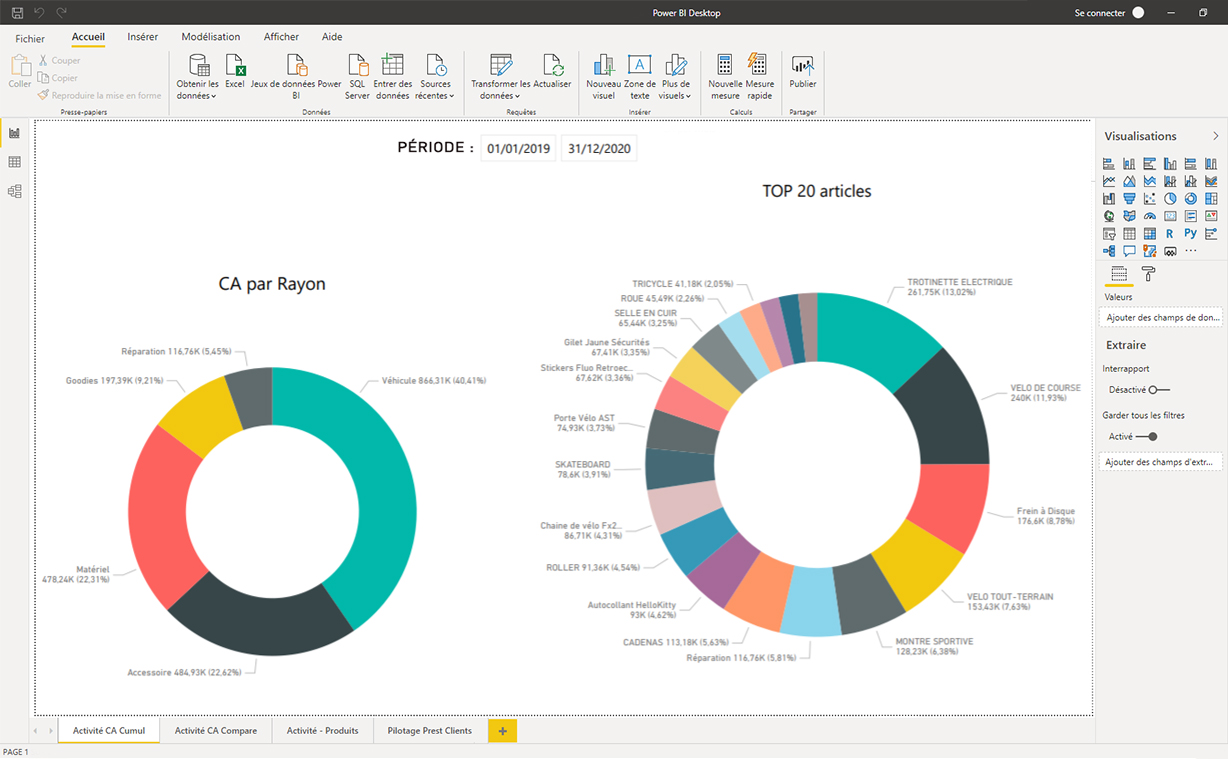Expand the Obtenir les données dropdown

(x=197, y=90)
